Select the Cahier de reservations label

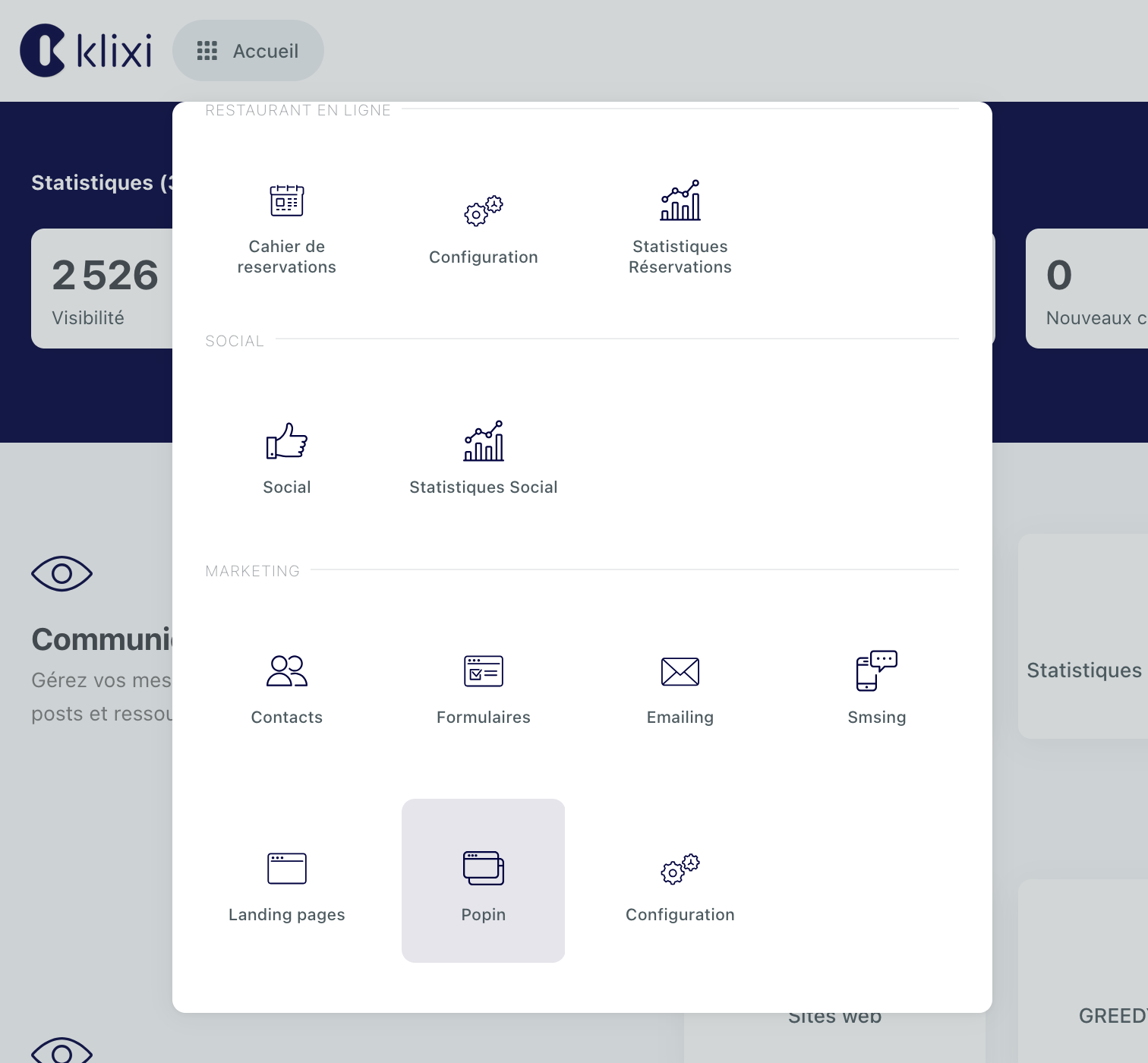tap(287, 257)
